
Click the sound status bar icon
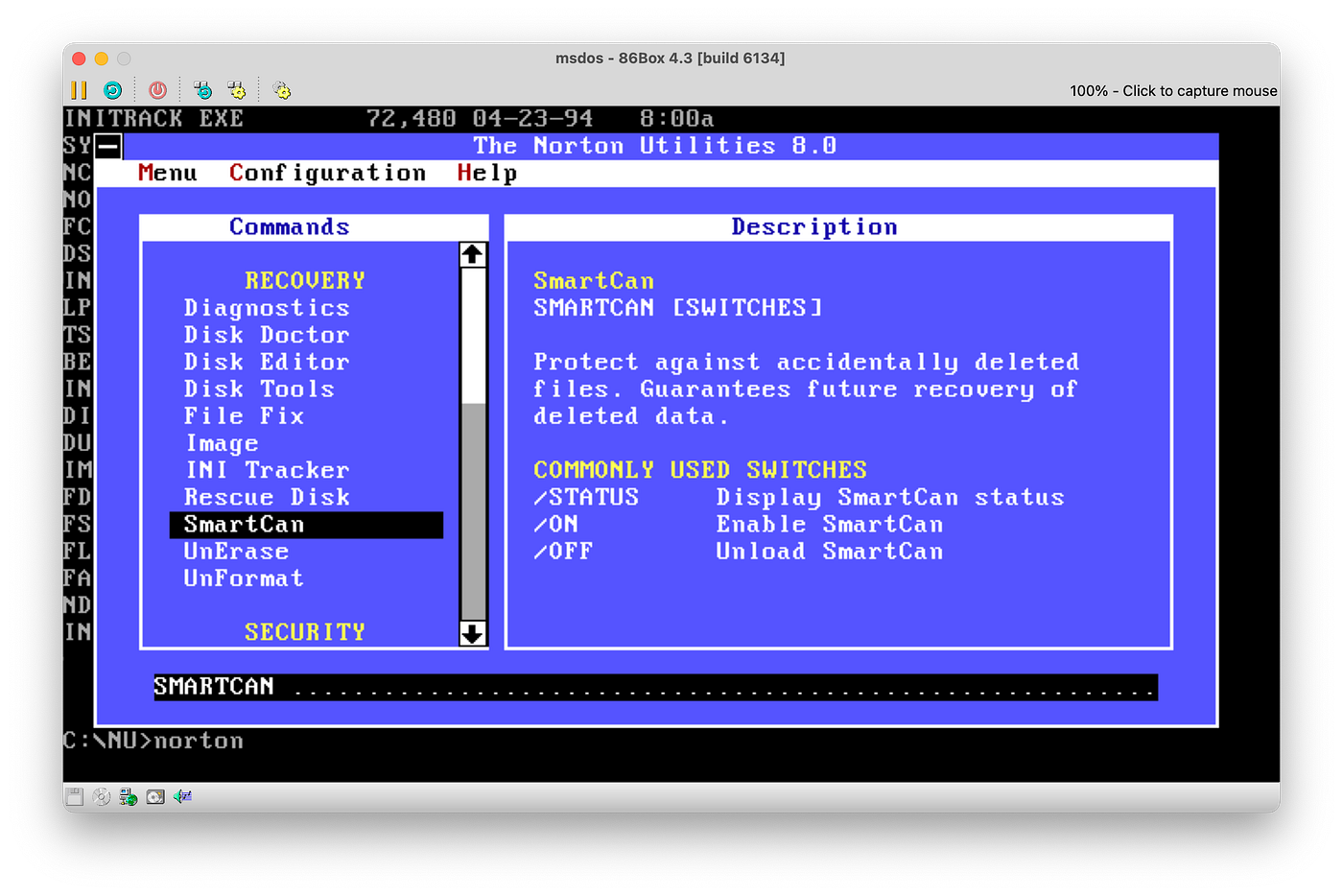[182, 796]
